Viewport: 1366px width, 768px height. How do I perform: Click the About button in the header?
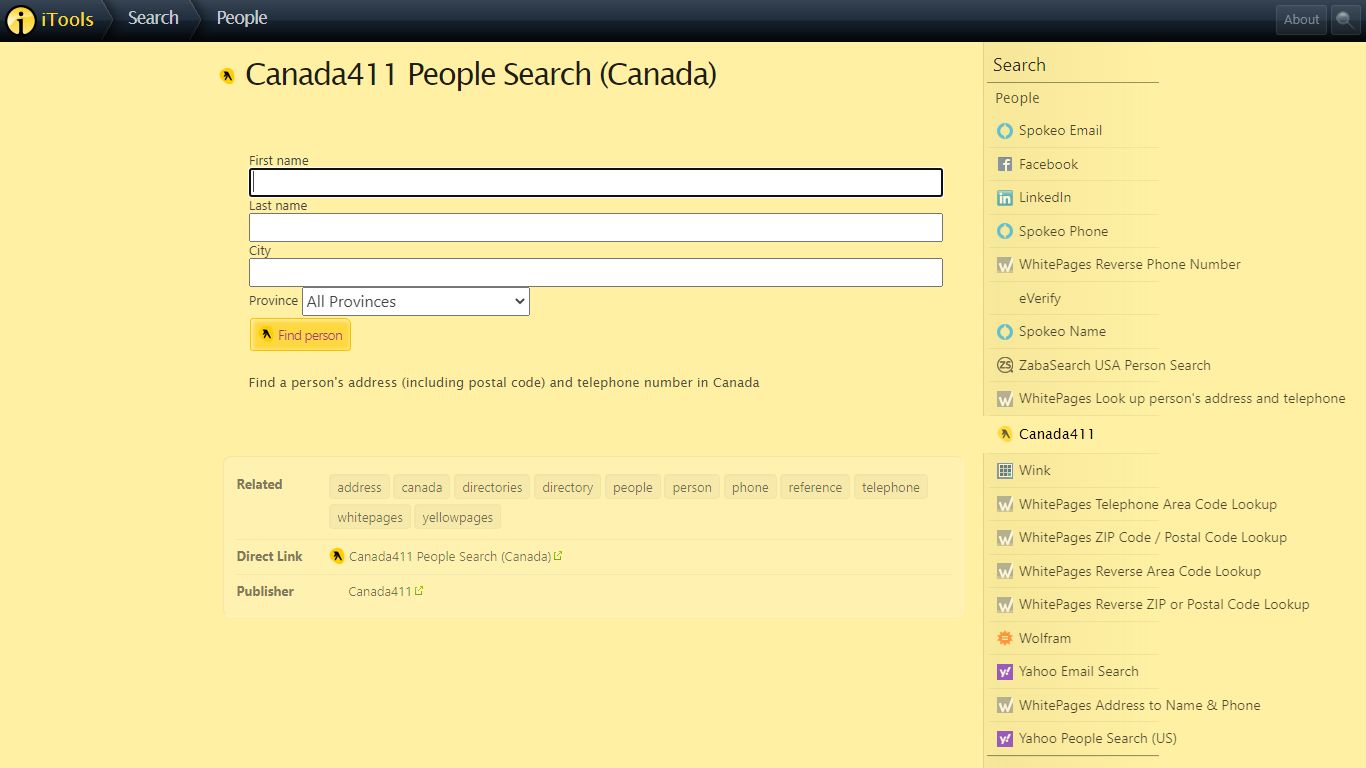1301,19
